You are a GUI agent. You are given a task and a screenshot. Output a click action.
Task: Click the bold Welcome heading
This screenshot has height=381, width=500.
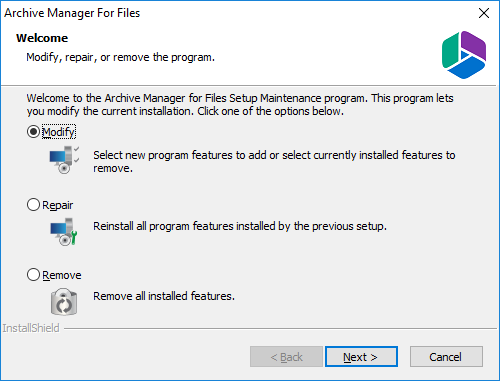point(42,38)
